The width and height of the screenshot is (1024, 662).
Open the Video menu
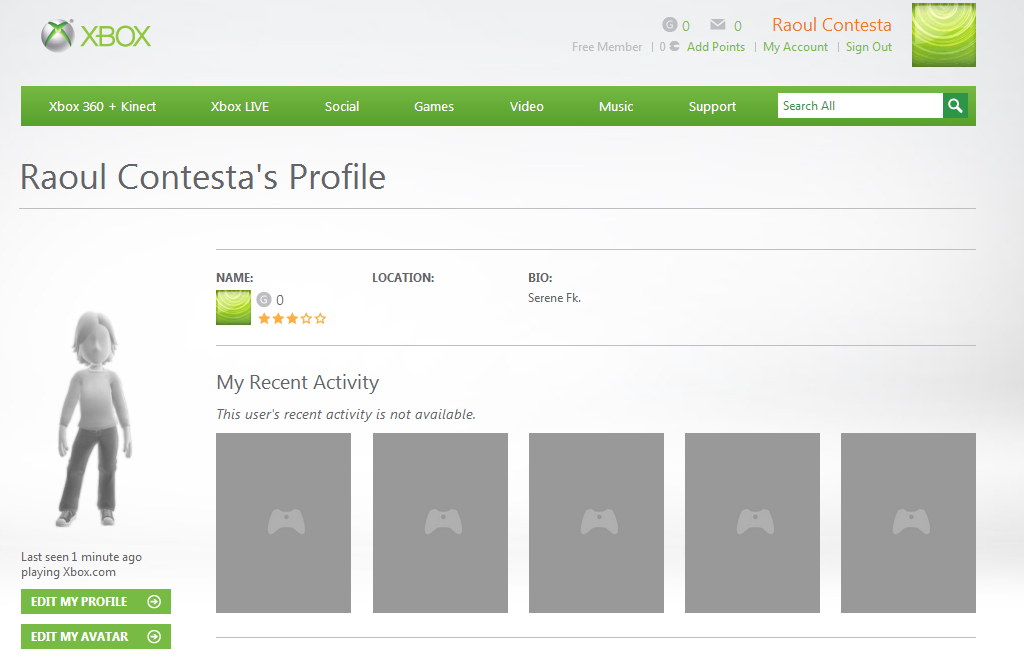point(526,106)
